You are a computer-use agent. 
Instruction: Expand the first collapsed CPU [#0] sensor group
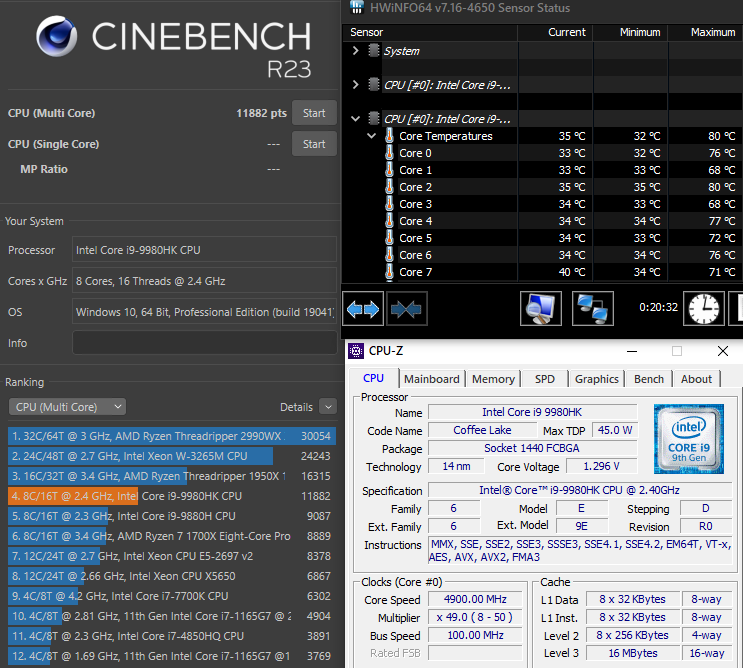356,84
